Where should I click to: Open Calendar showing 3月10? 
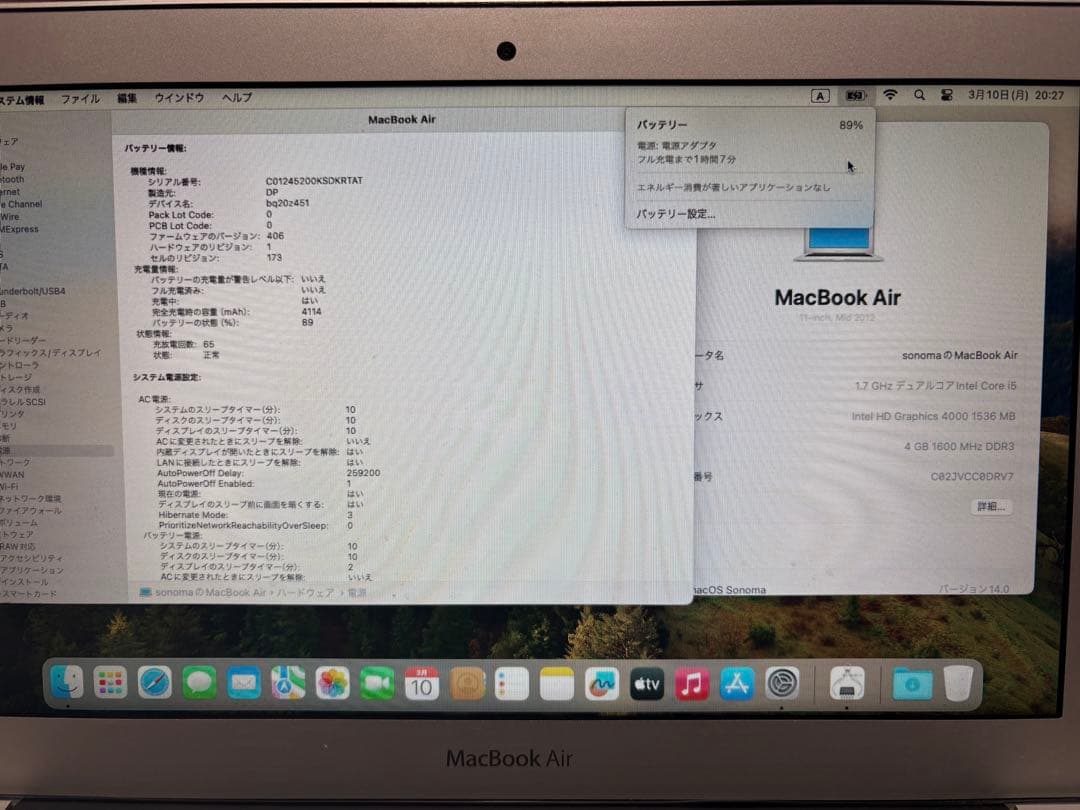point(420,684)
